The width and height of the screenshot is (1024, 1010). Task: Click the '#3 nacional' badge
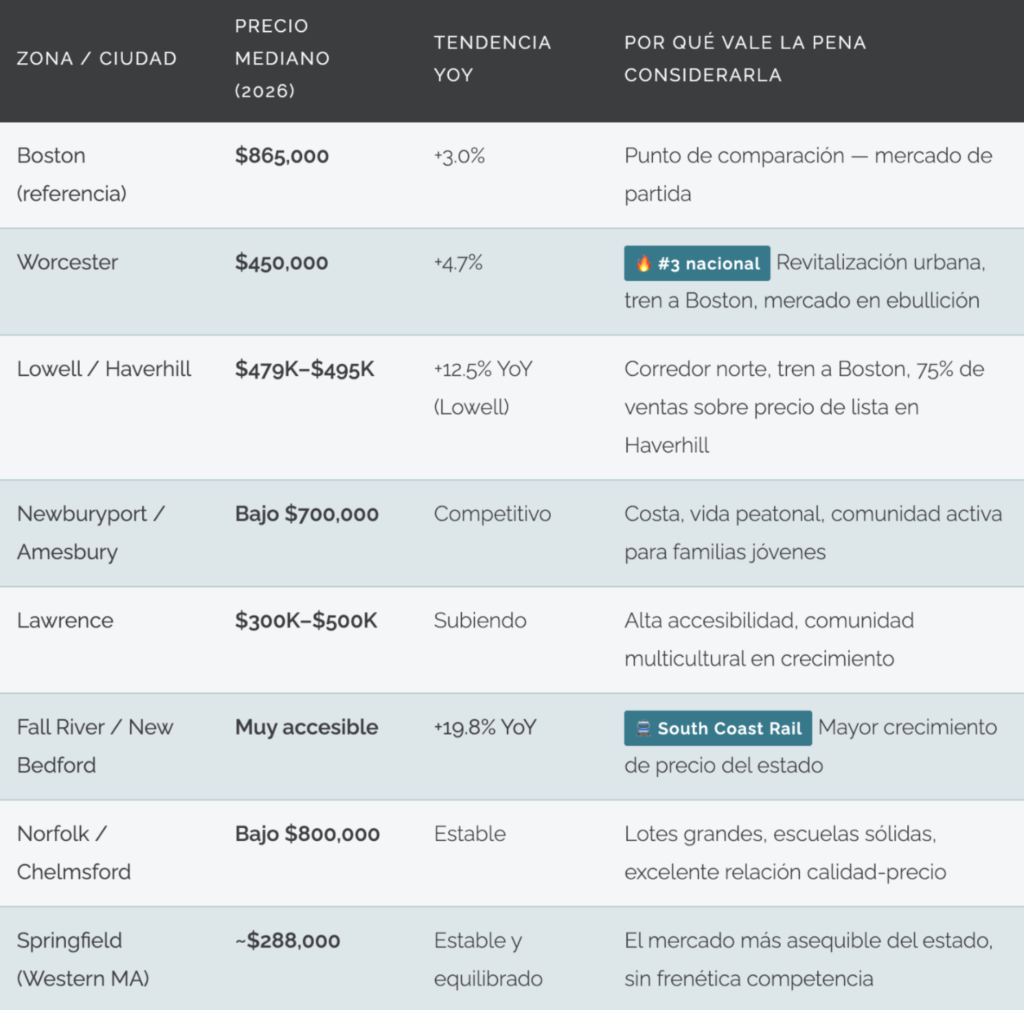click(x=697, y=264)
